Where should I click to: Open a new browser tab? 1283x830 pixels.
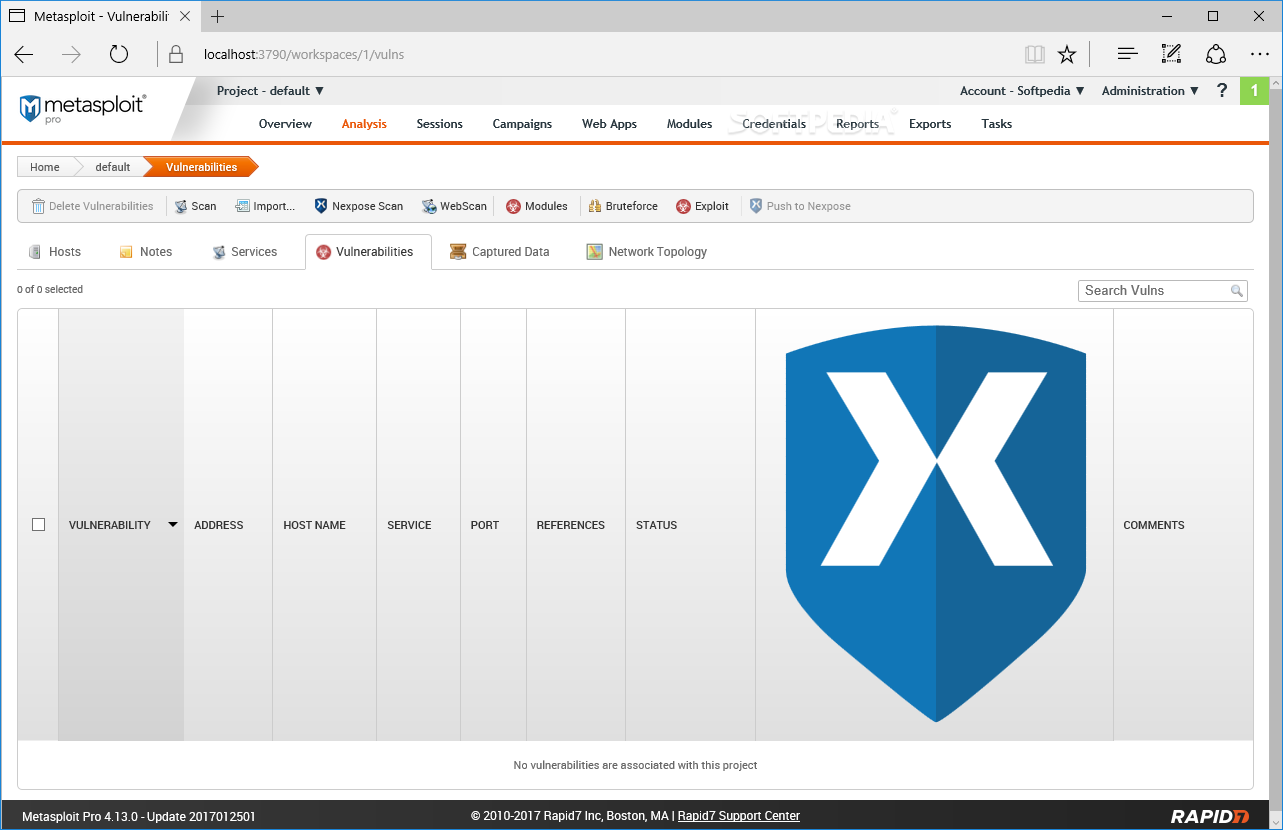click(x=217, y=16)
